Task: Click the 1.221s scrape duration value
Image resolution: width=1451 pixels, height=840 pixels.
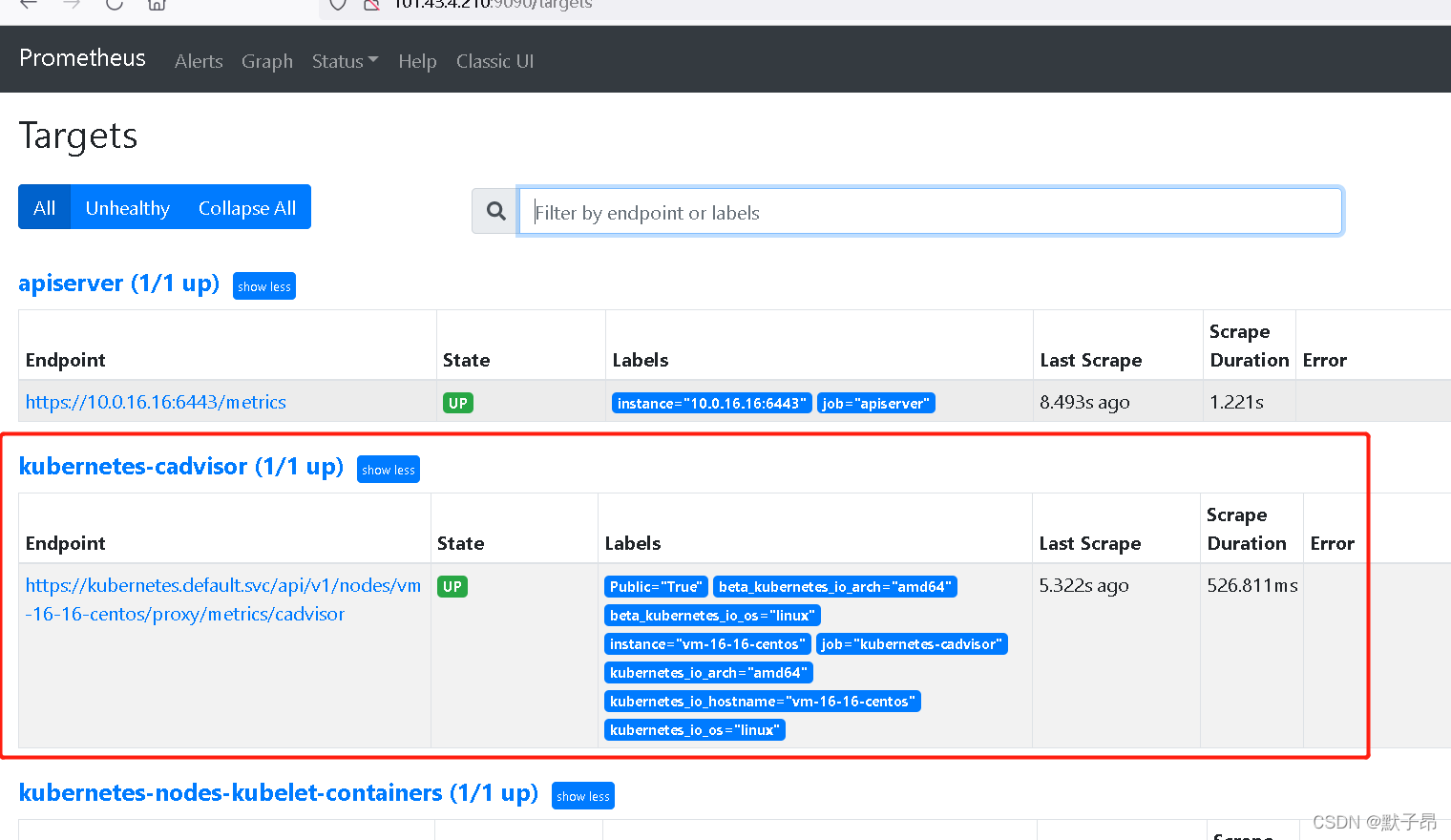Action: click(x=1236, y=402)
